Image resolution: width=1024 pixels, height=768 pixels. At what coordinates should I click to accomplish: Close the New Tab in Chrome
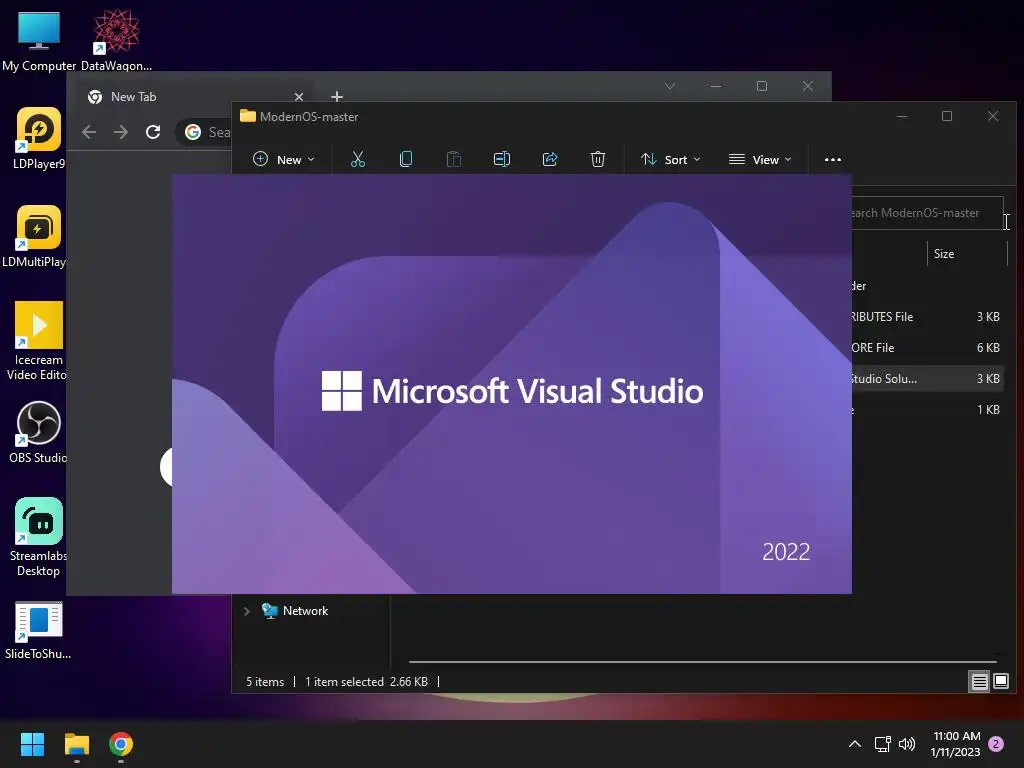pyautogui.click(x=299, y=97)
